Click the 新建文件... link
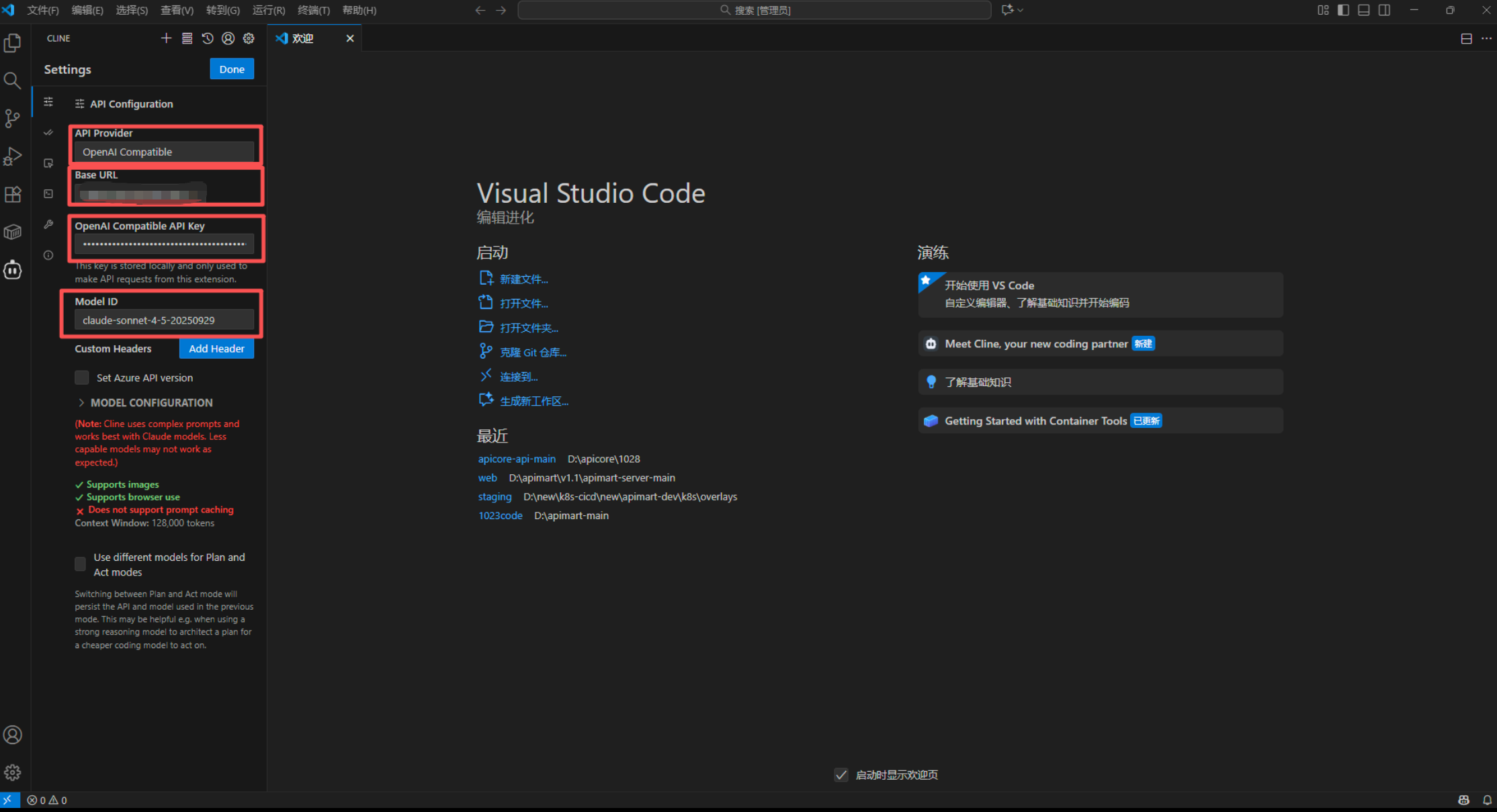 pyautogui.click(x=524, y=279)
